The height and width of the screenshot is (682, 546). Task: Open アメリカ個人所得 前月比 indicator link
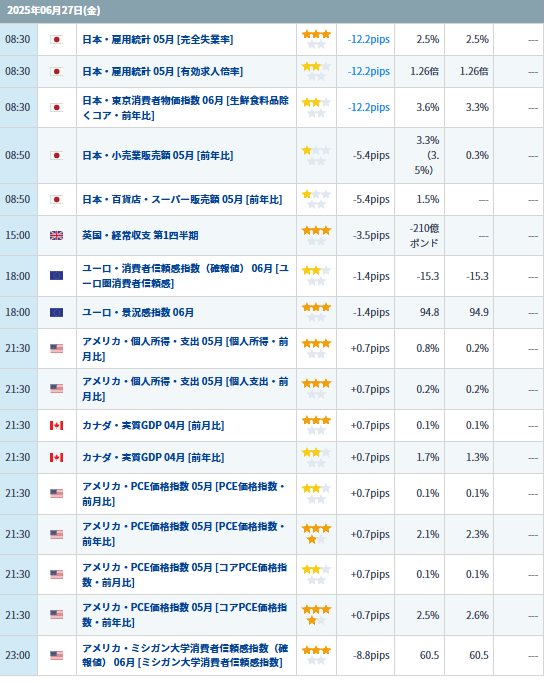click(185, 349)
